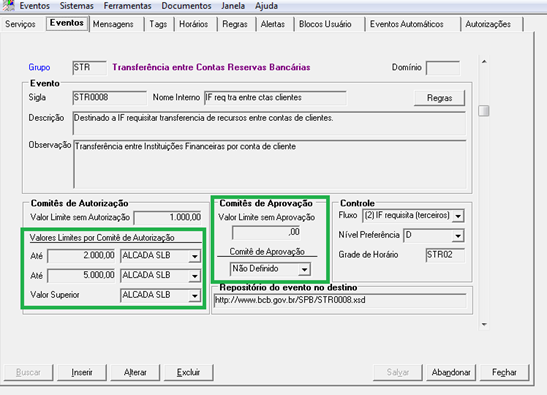Click the blue Grupo link
Viewport: 547px width, 395px height.
coord(39,67)
